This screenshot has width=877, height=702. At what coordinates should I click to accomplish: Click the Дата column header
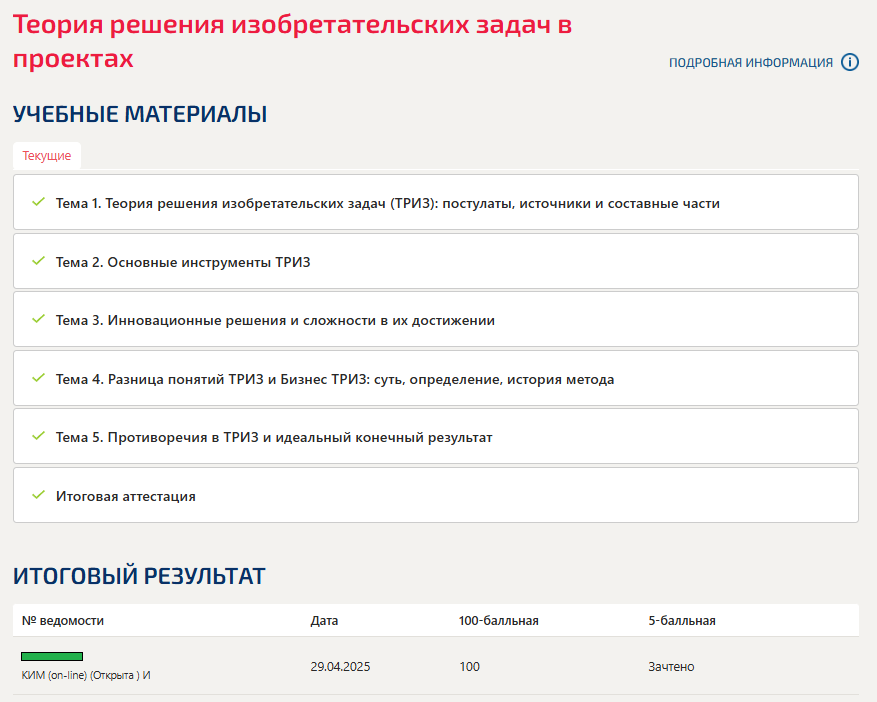(324, 620)
